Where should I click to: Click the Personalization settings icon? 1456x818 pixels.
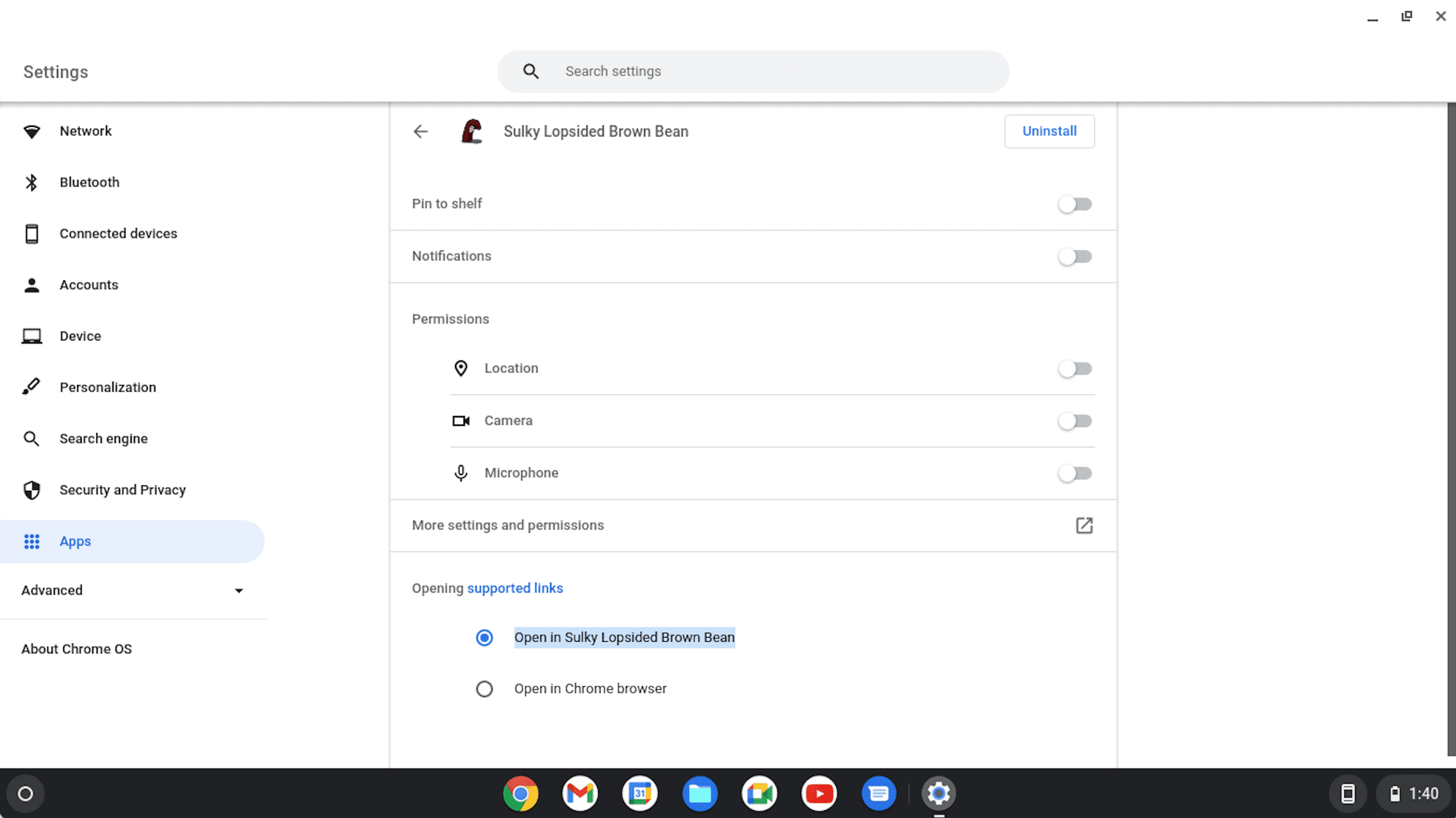[x=32, y=387]
